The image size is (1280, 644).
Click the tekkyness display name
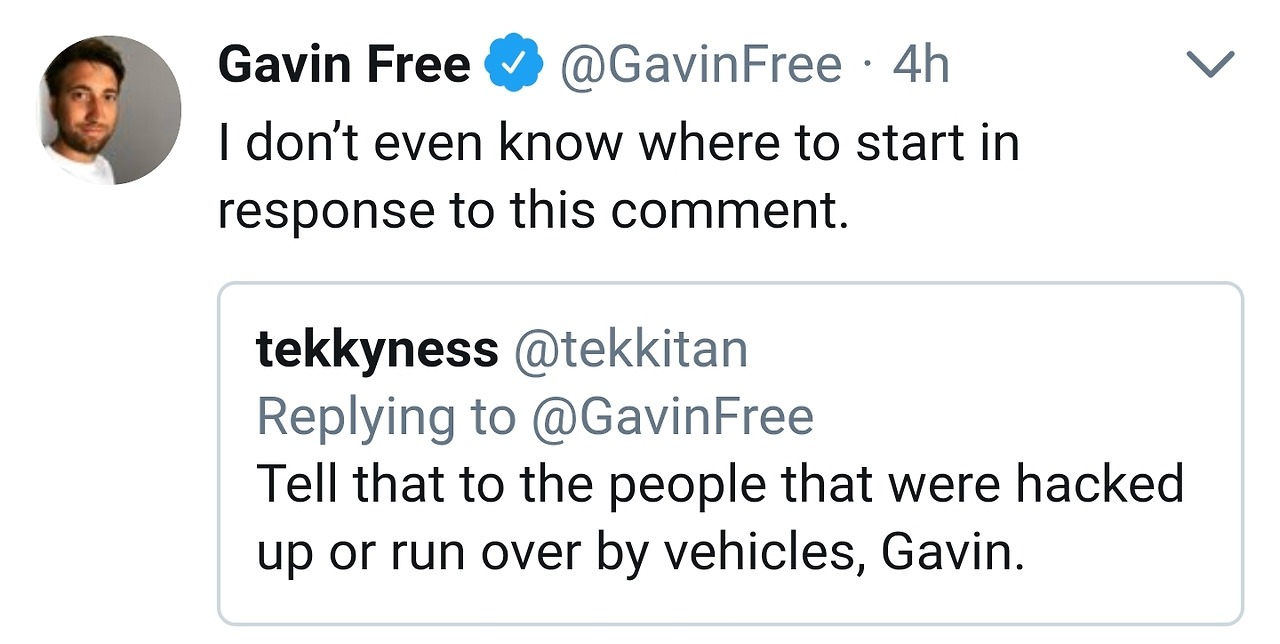(377, 349)
